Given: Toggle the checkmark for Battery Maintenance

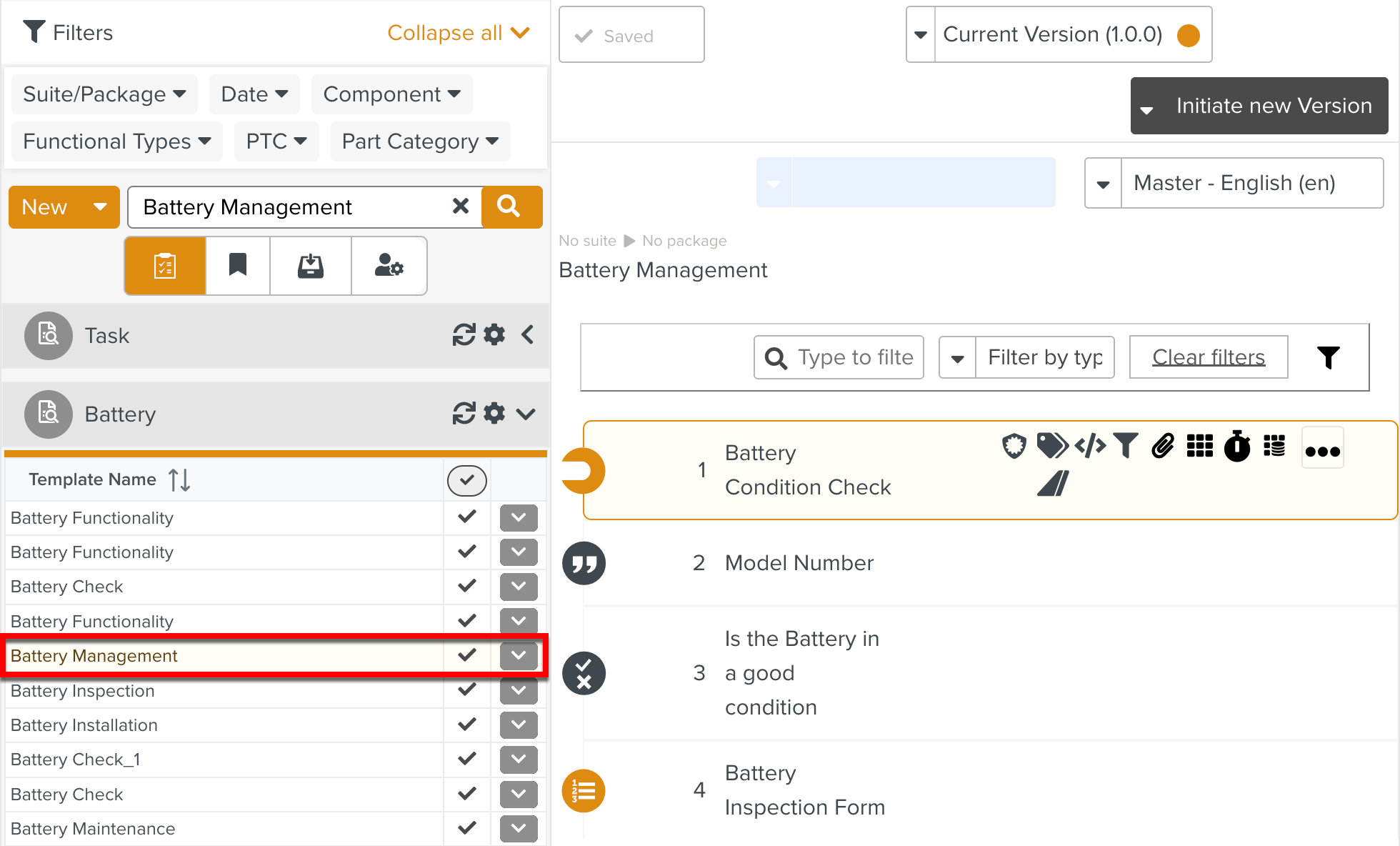Looking at the screenshot, I should tap(467, 828).
